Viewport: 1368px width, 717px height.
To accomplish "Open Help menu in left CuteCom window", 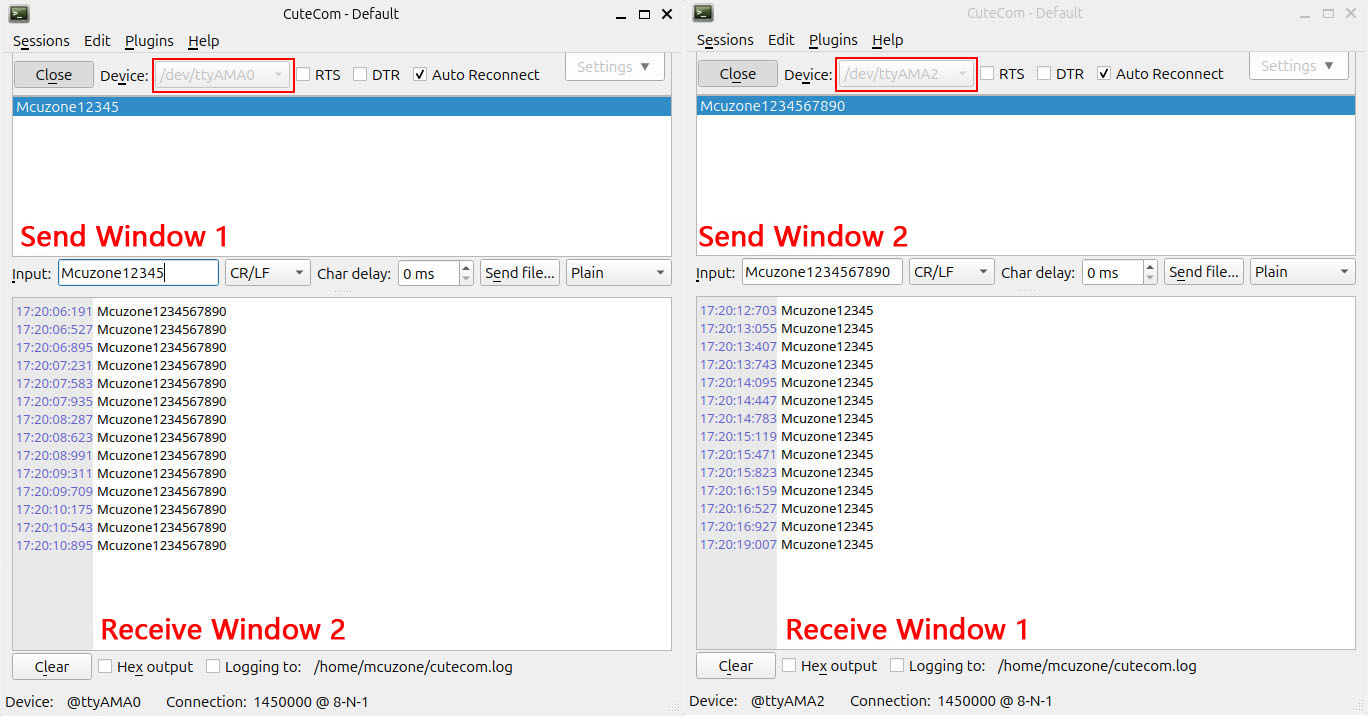I will pyautogui.click(x=203, y=41).
